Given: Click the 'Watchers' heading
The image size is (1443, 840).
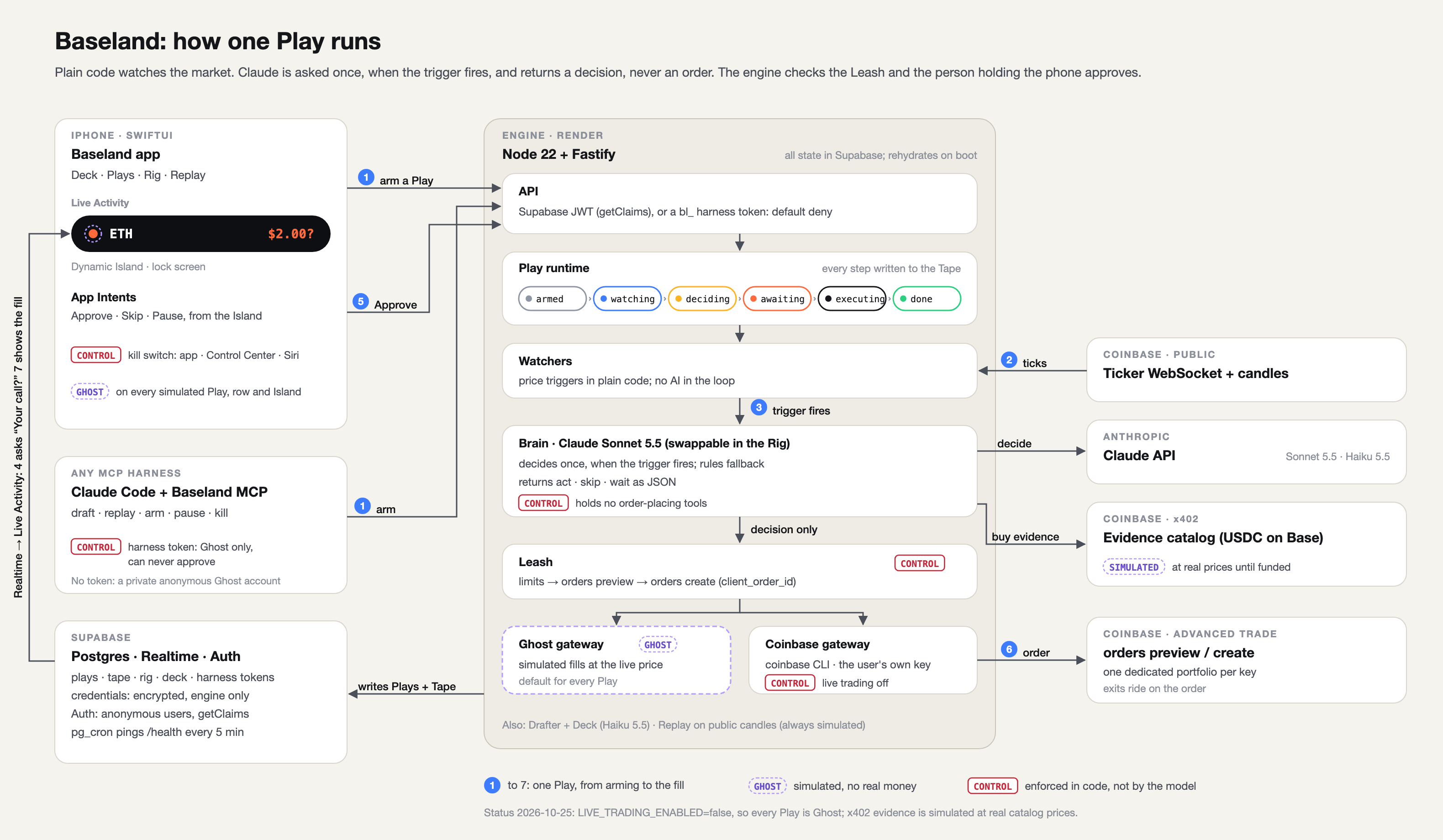Looking at the screenshot, I should point(545,361).
